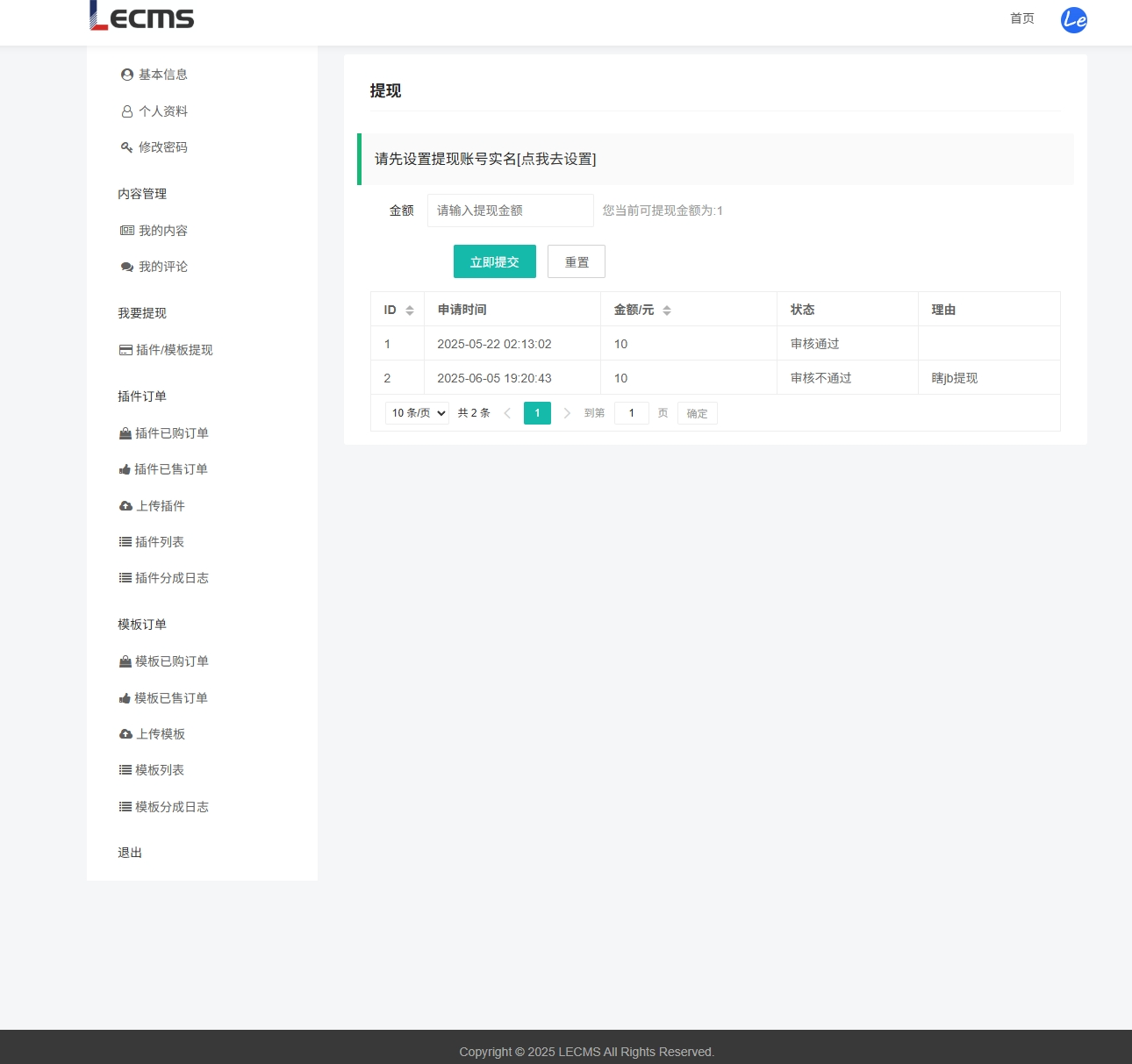Sort table by ID column arrows
Image resolution: width=1132 pixels, height=1064 pixels.
click(x=410, y=311)
